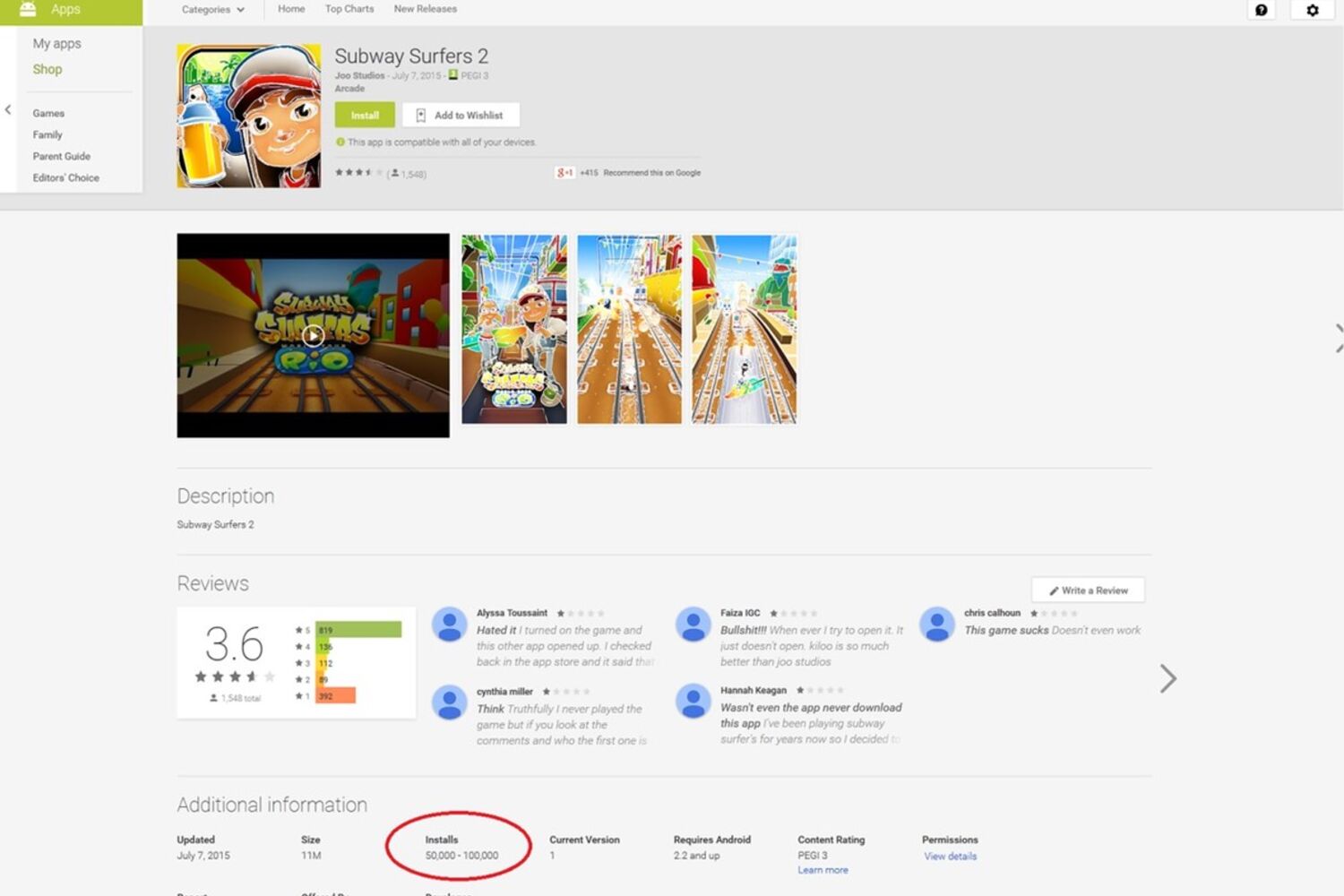Image resolution: width=1344 pixels, height=896 pixels.
Task: Open the settings gear icon
Action: pos(1312,10)
